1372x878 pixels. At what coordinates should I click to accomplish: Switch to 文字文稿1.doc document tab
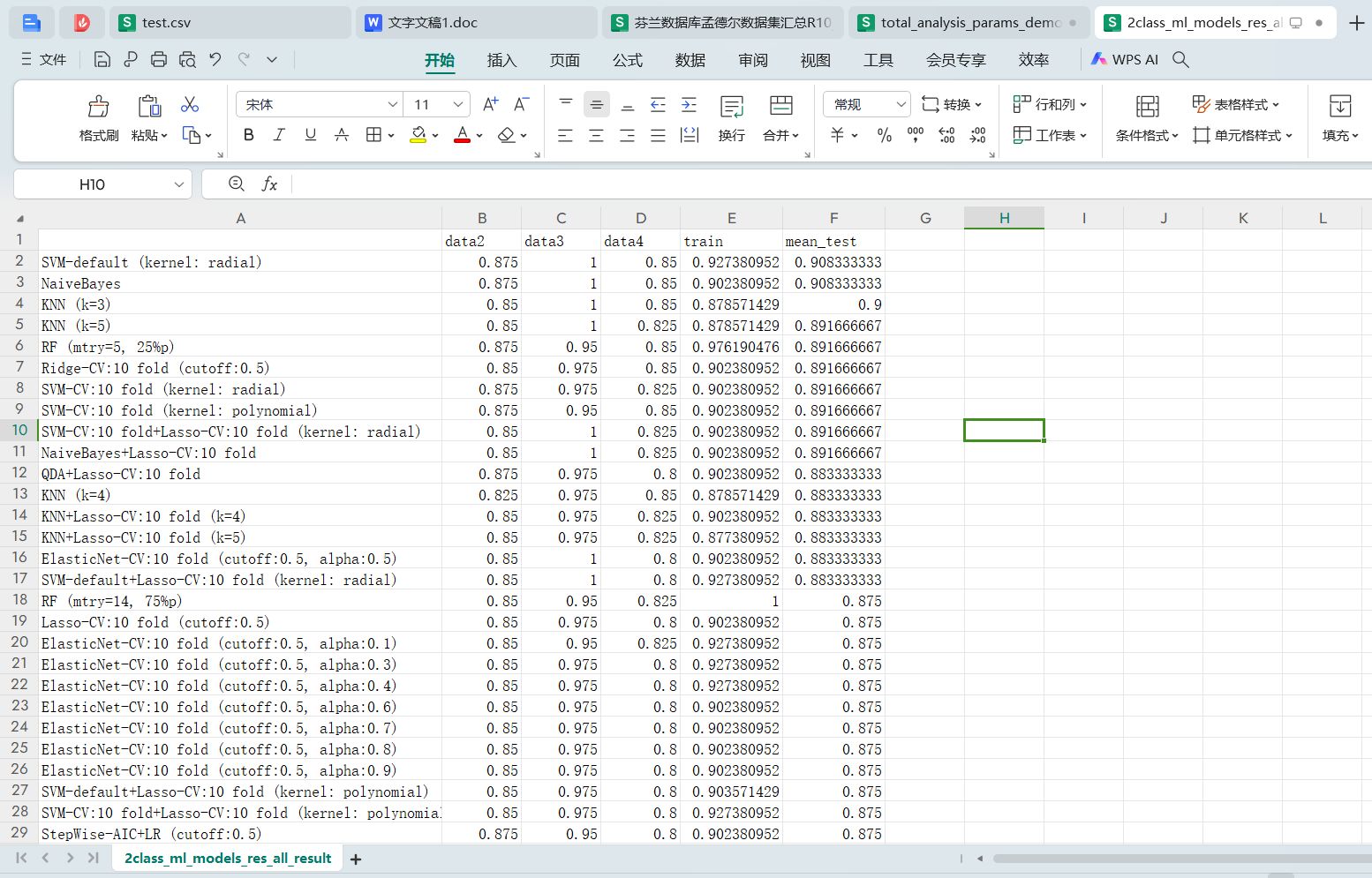coord(477,23)
